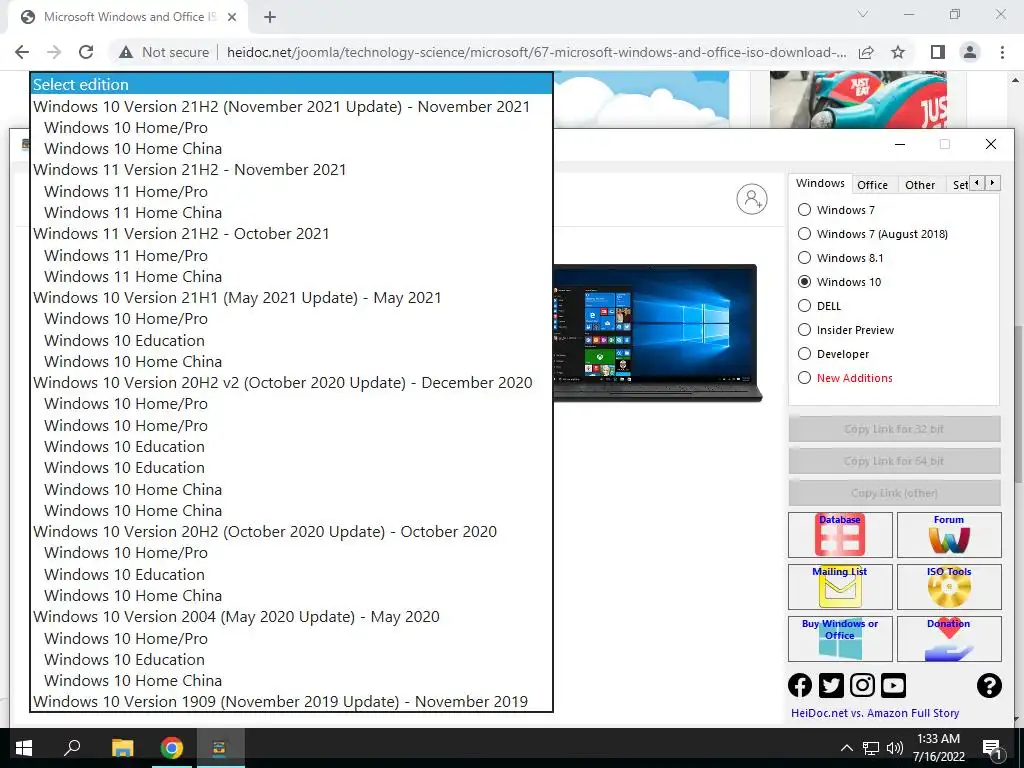The width and height of the screenshot is (1024, 768).
Task: Switch to the Office tab
Action: (872, 185)
